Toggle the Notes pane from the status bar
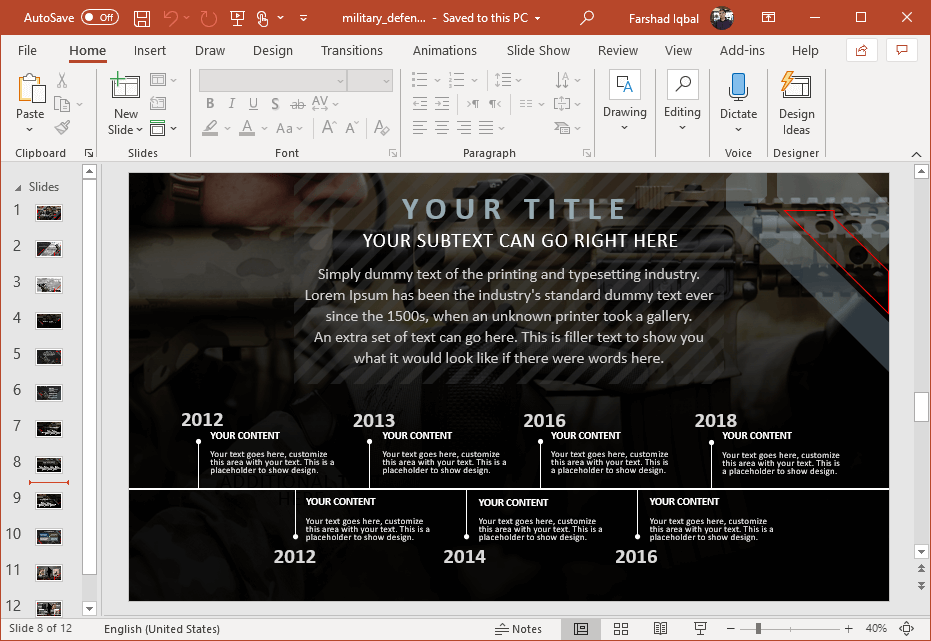The image size is (931, 641). click(x=519, y=629)
